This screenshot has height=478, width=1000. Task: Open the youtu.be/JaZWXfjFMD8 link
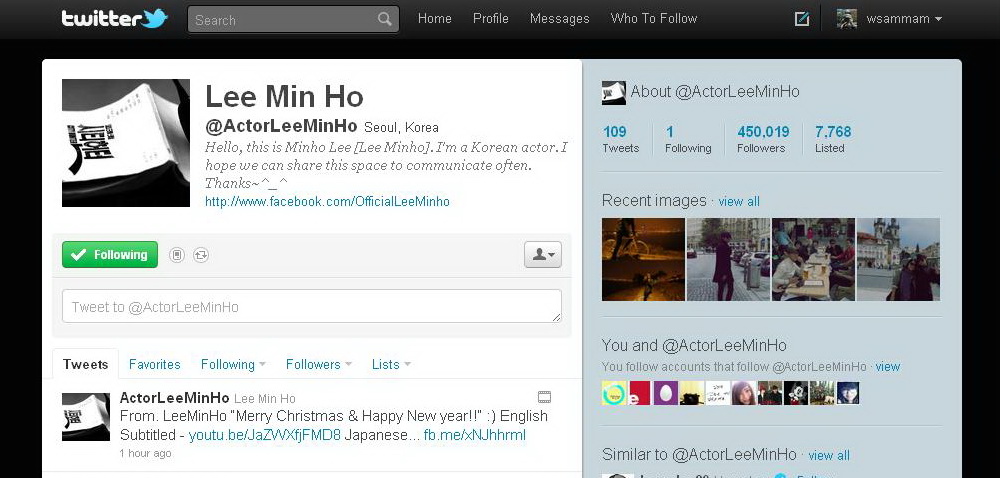(x=265, y=435)
